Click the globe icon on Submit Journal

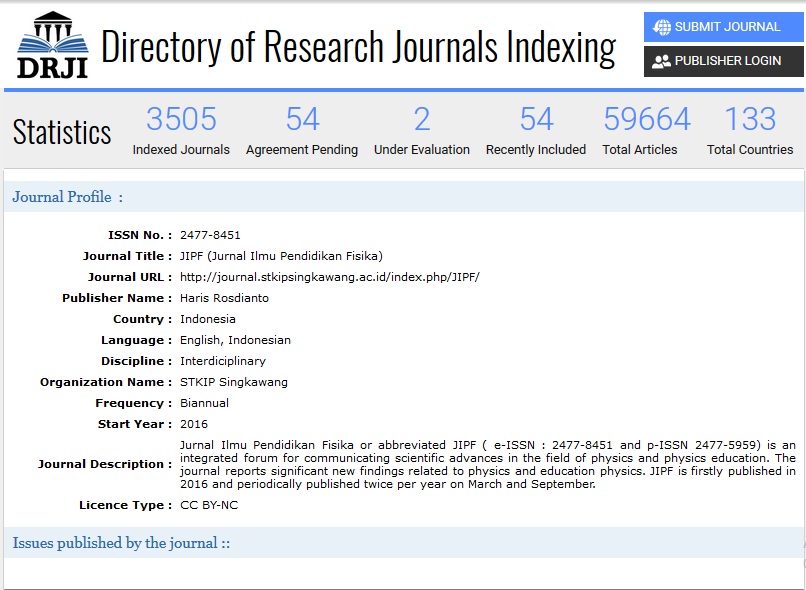pyautogui.click(x=662, y=27)
